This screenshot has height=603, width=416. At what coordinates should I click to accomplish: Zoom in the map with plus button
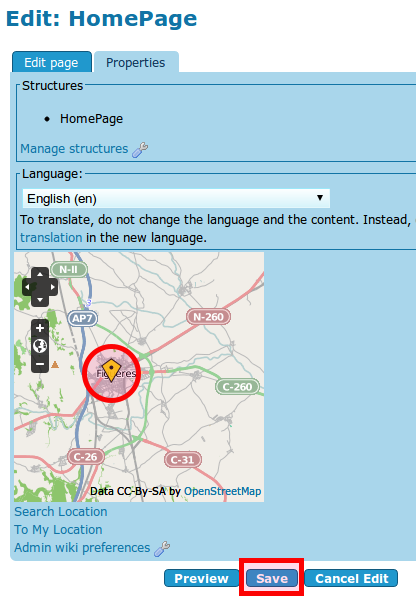pyautogui.click(x=40, y=328)
